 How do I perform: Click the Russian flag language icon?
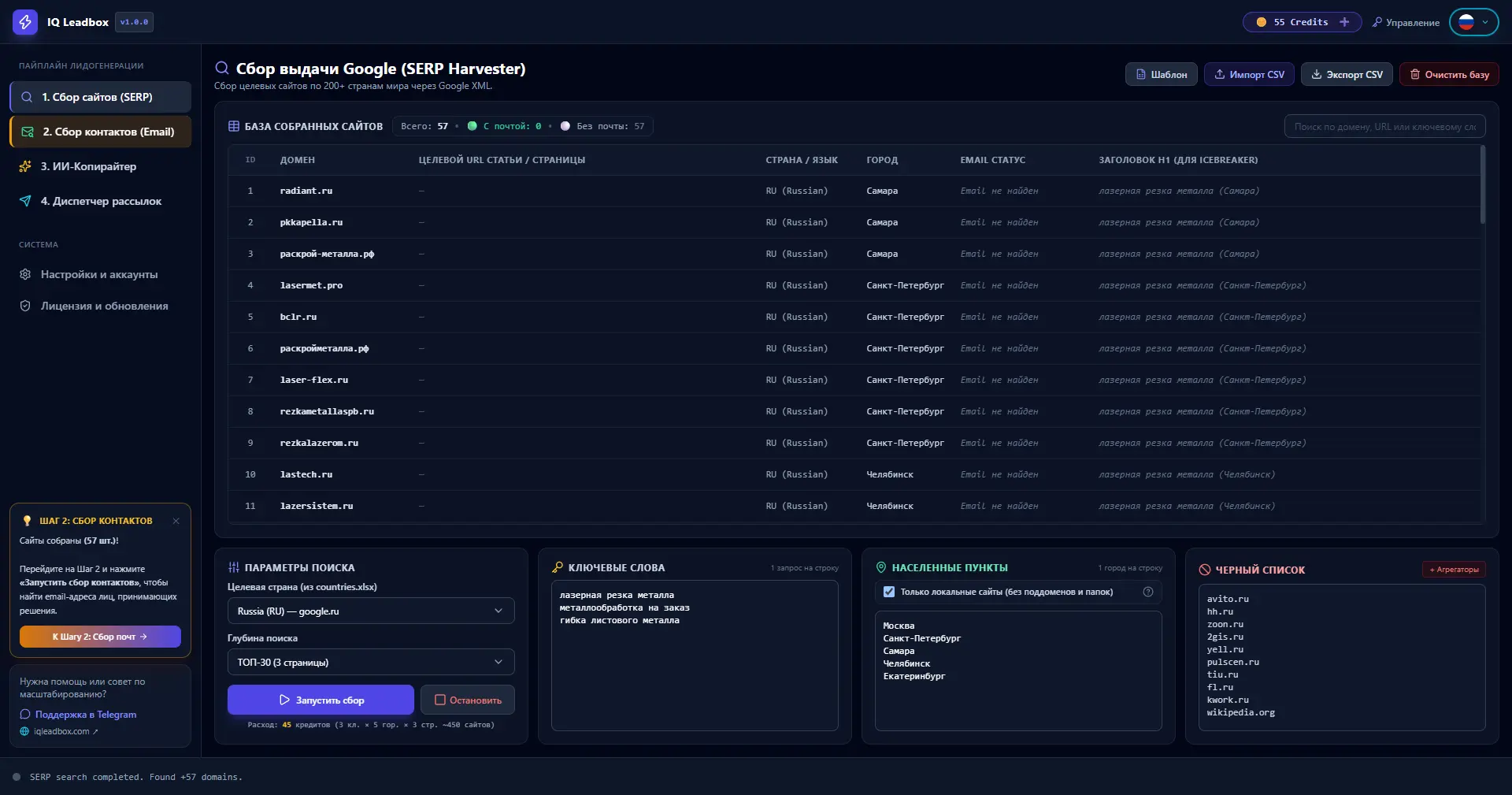(1466, 22)
